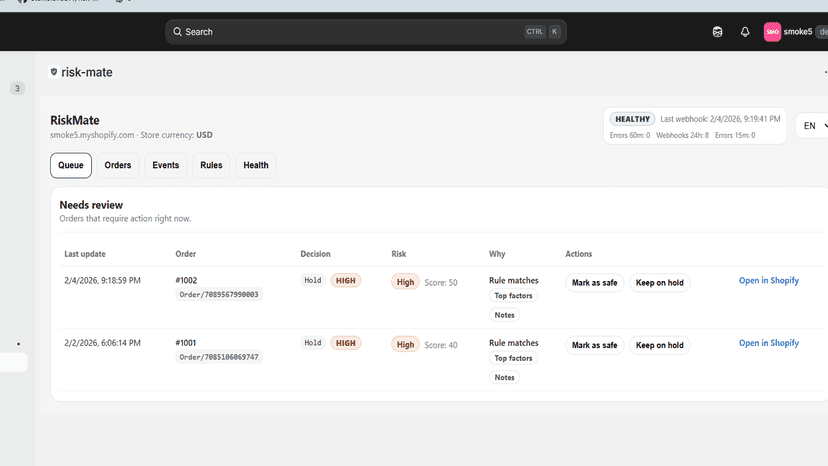Image resolution: width=828 pixels, height=466 pixels.
Task: Click the smoke5 account name
Action: pyautogui.click(x=797, y=32)
